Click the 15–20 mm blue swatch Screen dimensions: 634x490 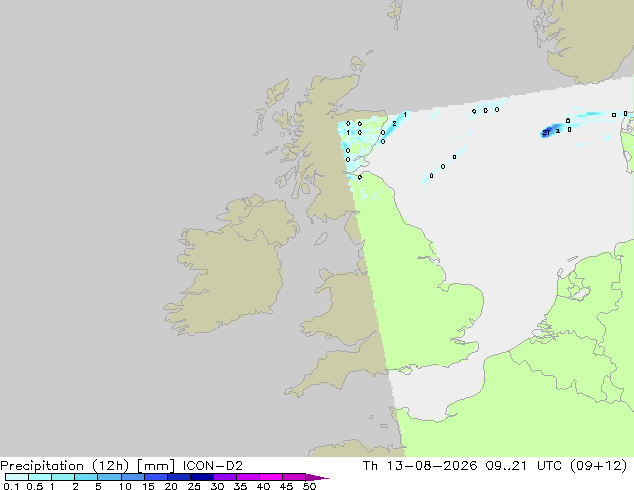point(156,477)
